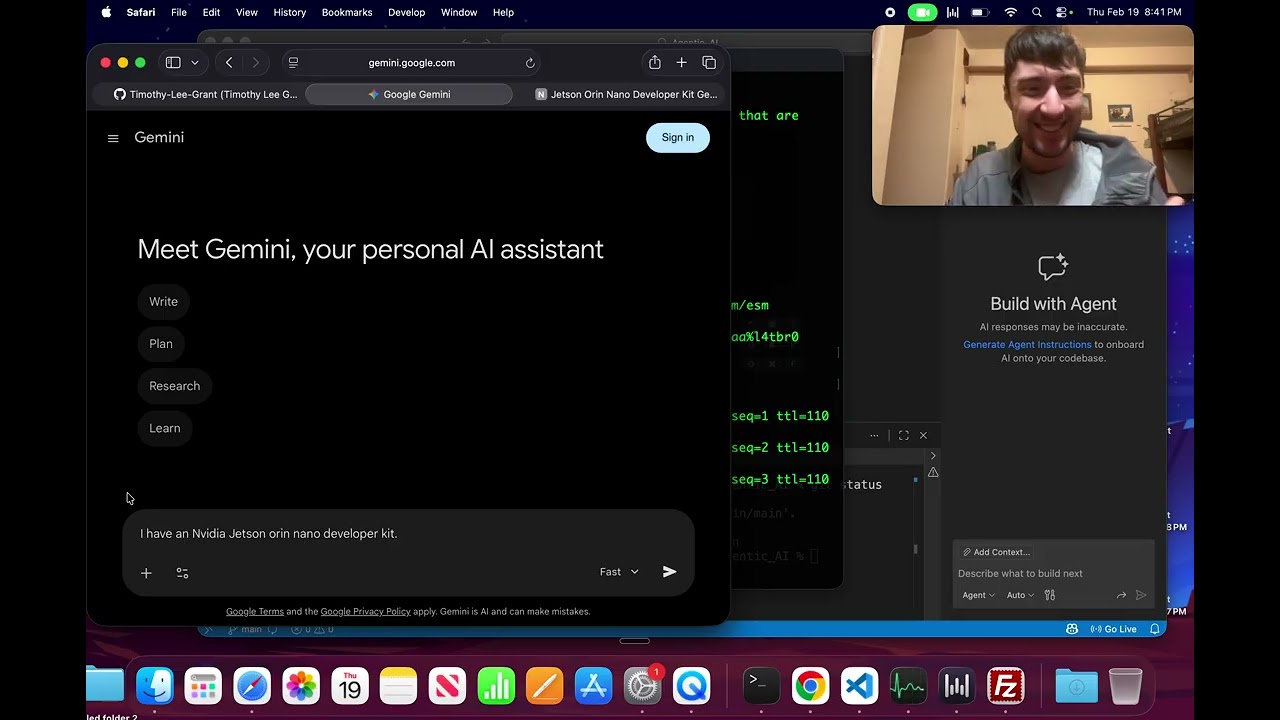The height and width of the screenshot is (720, 1280).
Task: Switch to the Jetson Orin Nano Developer Kit tab
Action: (625, 94)
